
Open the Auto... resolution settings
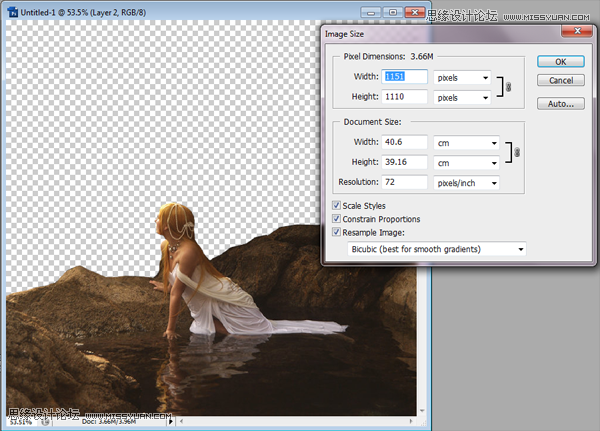click(x=561, y=104)
